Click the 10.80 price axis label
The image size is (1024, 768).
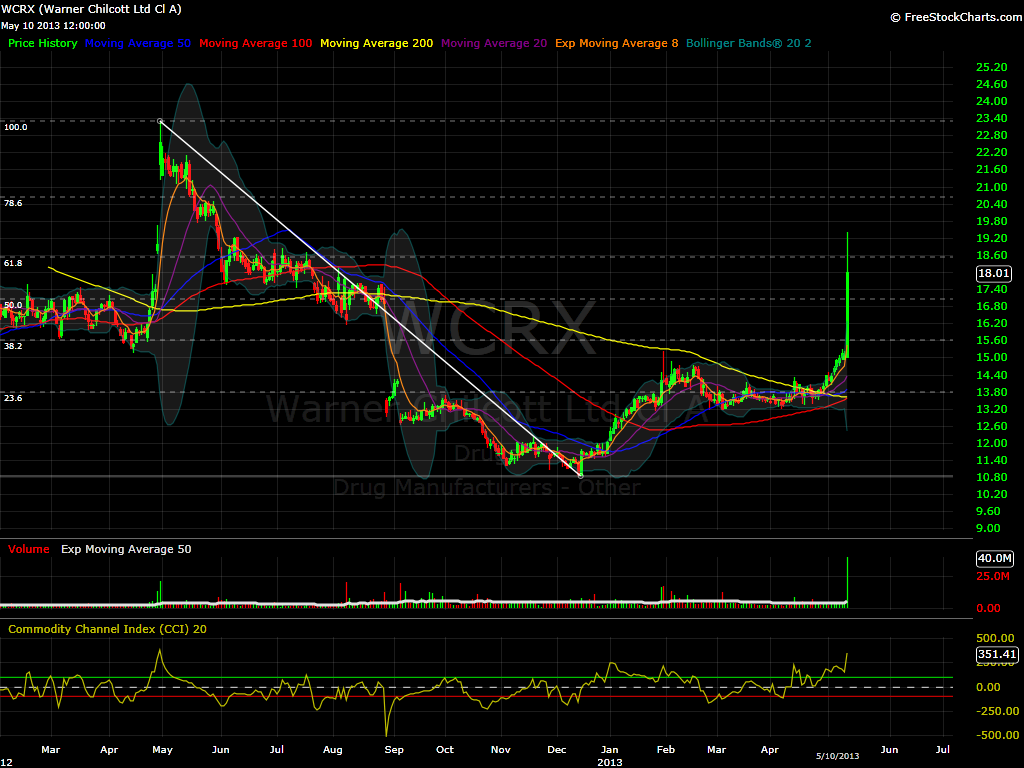point(991,477)
